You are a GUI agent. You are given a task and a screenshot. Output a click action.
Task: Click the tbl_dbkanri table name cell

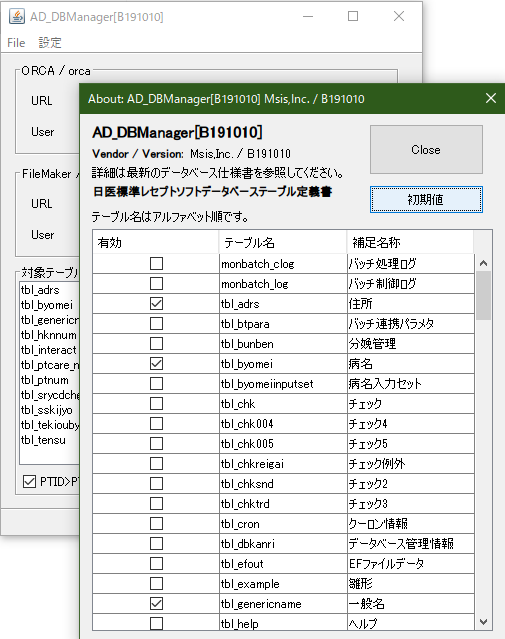pyautogui.click(x=283, y=544)
